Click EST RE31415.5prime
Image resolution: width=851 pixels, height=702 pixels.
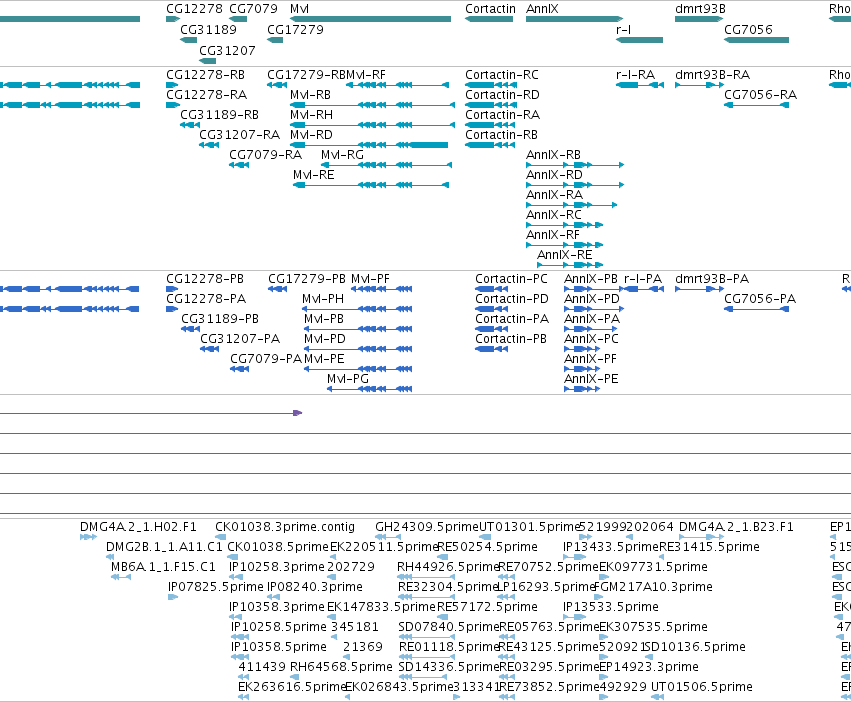pos(662,557)
